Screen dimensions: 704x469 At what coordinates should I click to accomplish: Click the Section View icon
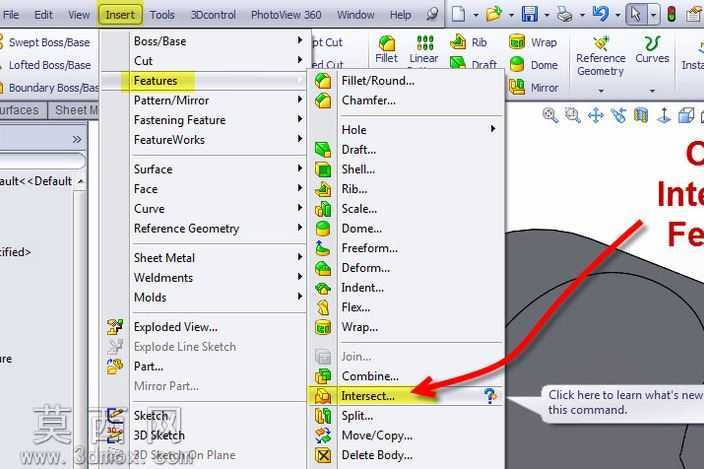coord(641,115)
